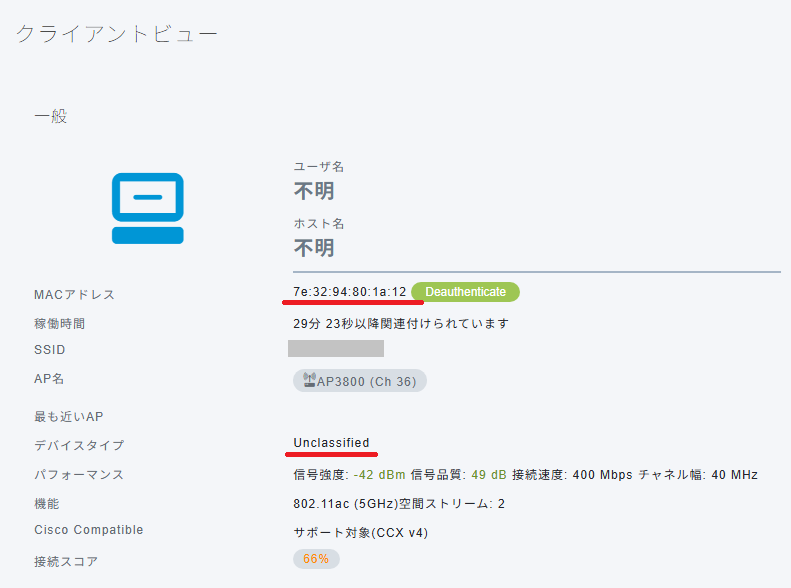Click the 最も近いAP label
Image resolution: width=791 pixels, height=588 pixels.
click(69, 416)
